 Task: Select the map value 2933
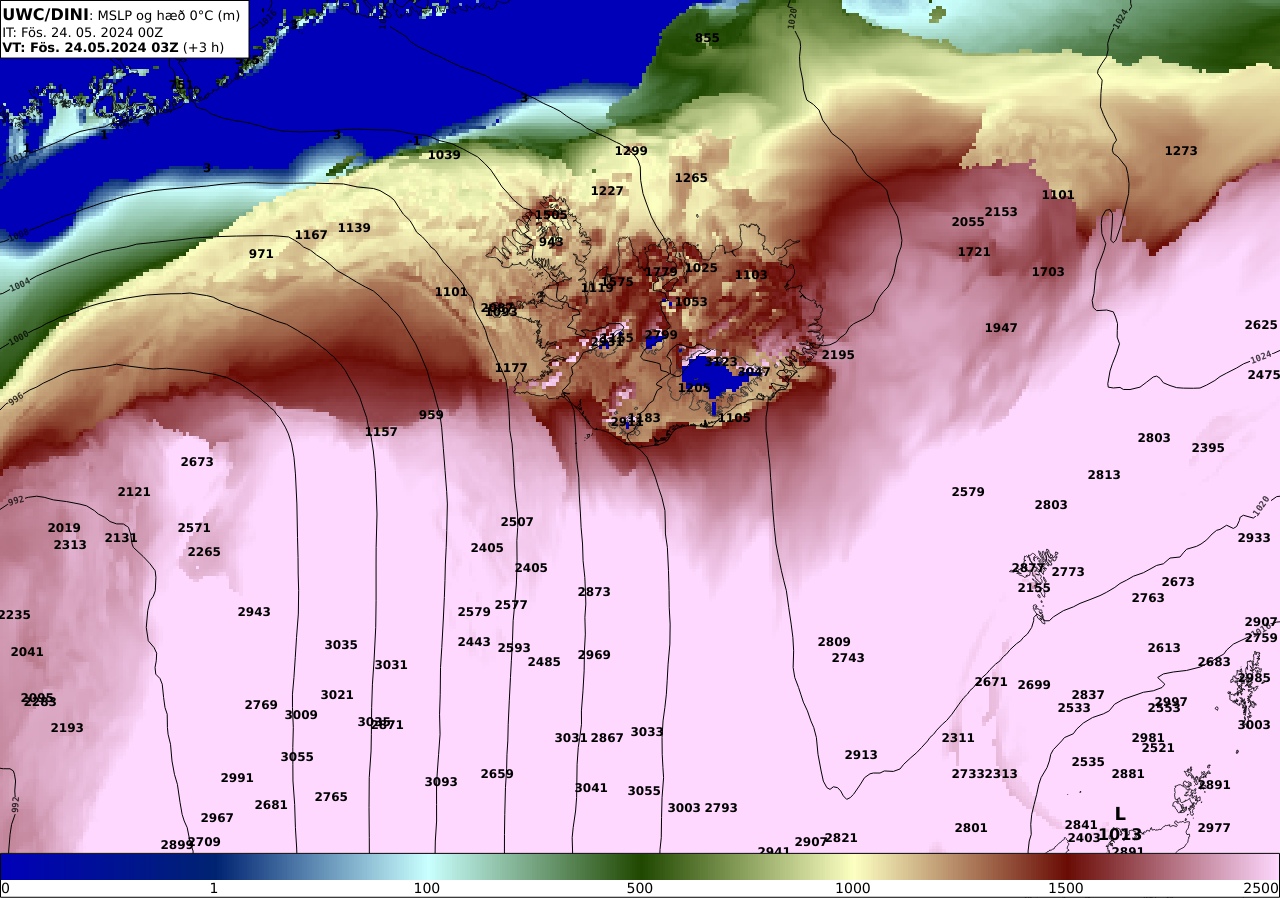point(1254,538)
